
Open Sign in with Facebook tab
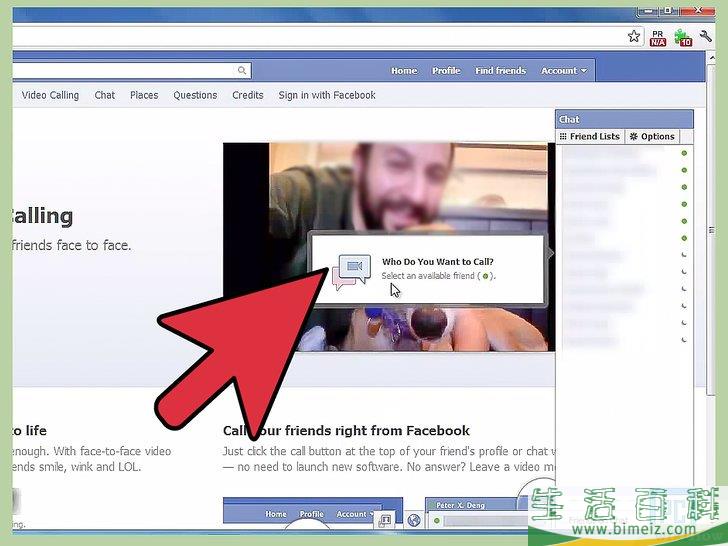pos(327,95)
